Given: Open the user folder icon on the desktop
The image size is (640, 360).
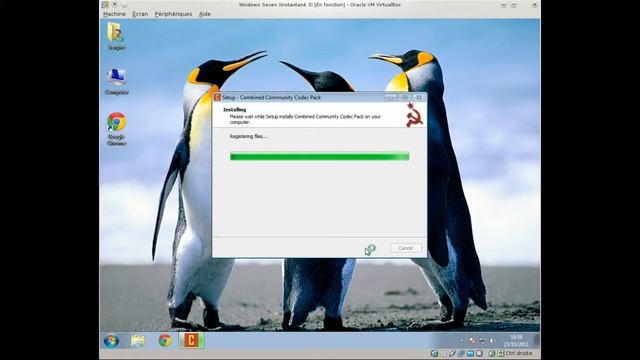Looking at the screenshot, I should 116,36.
